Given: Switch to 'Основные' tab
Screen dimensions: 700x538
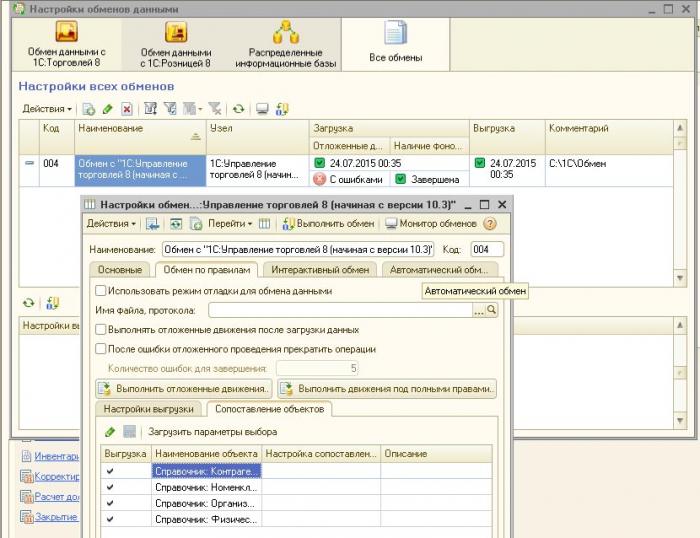Looking at the screenshot, I should point(120,270).
